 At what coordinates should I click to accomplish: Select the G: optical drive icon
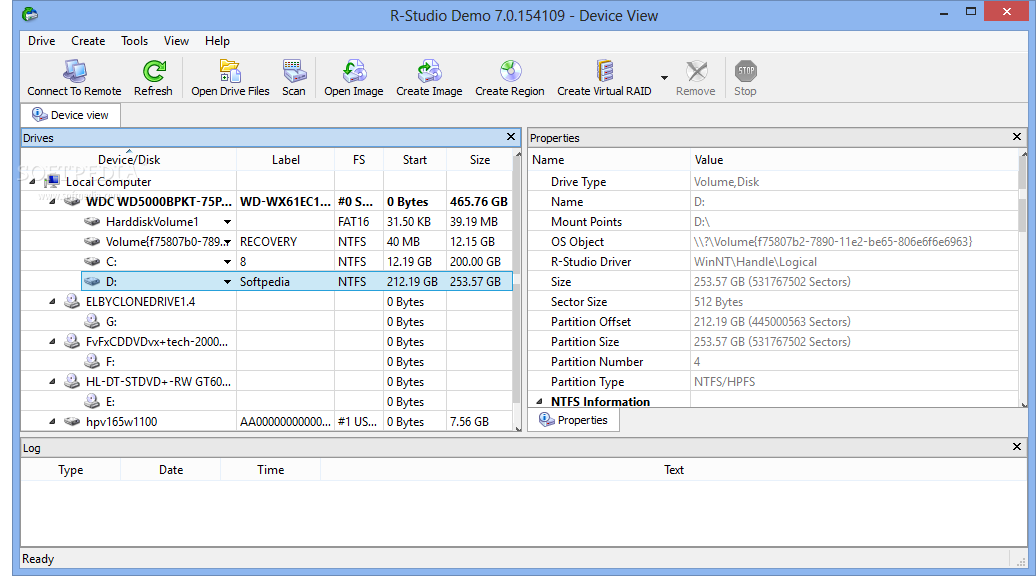tap(92, 322)
